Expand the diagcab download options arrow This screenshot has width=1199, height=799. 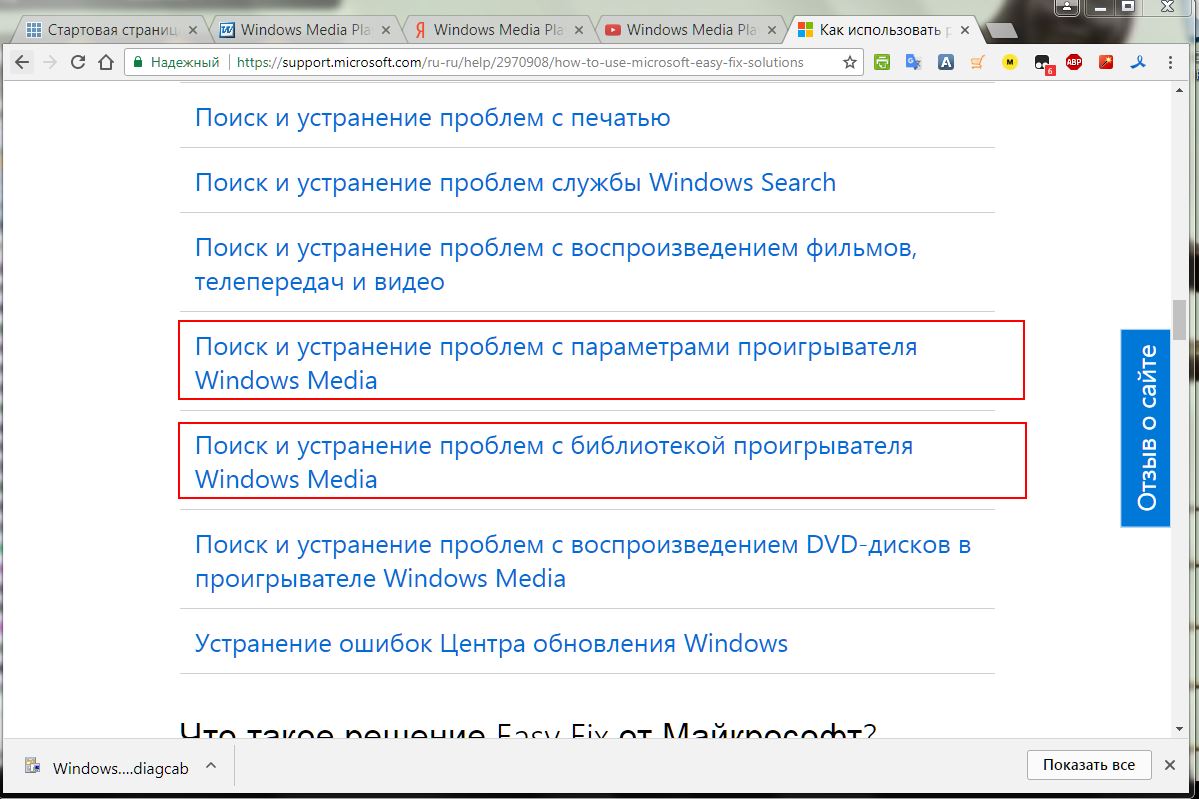point(211,765)
